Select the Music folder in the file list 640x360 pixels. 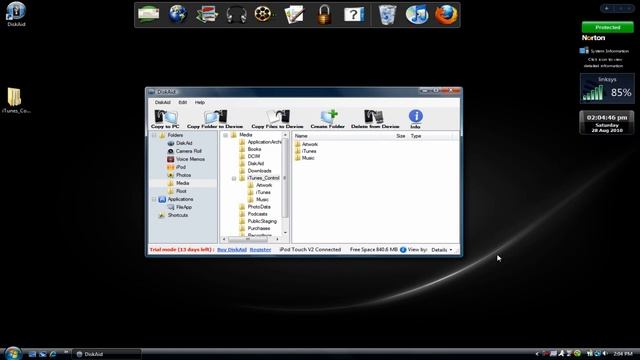click(304, 158)
